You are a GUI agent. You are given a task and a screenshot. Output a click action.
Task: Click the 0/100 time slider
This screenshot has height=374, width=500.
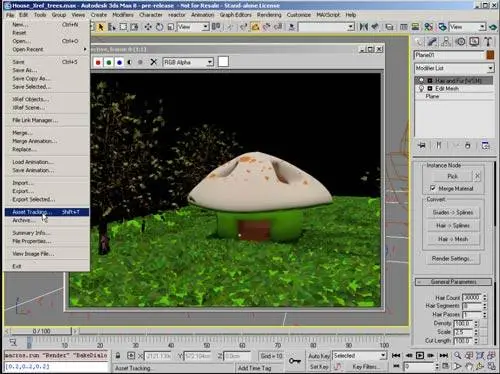point(42,331)
